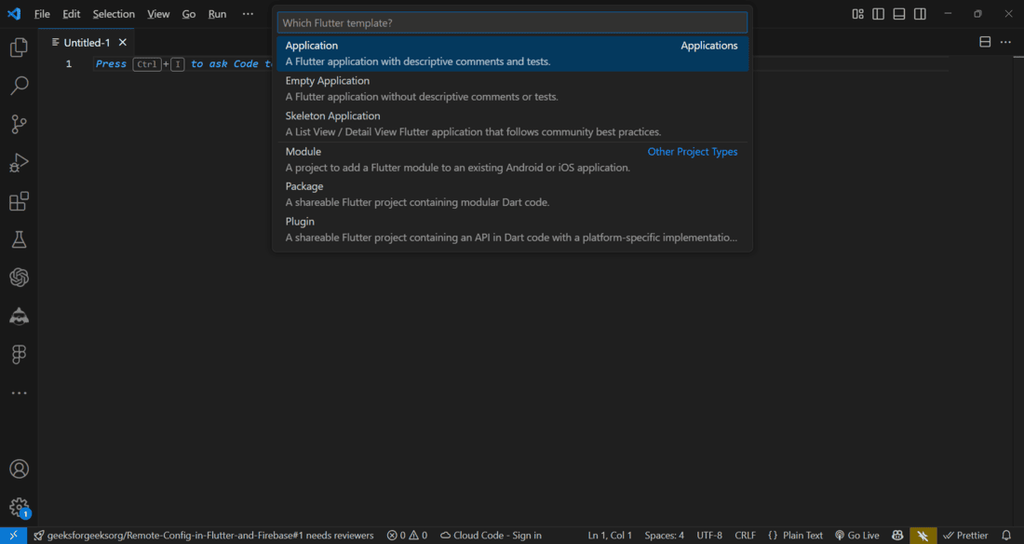
Task: Select the Plugin project template
Action: coord(512,230)
